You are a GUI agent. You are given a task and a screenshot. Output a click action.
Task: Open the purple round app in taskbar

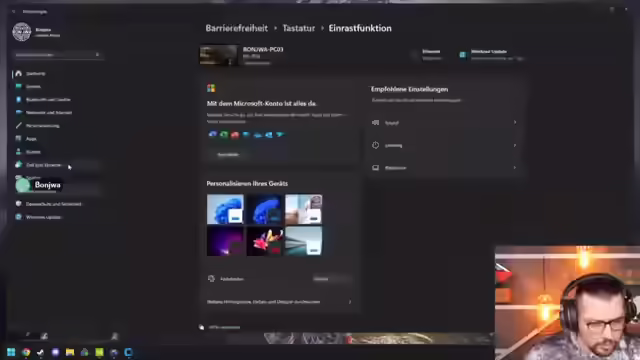pyautogui.click(x=55, y=352)
